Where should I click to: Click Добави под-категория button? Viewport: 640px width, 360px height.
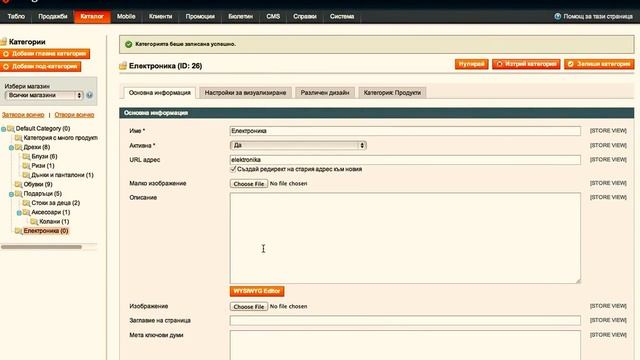(40, 66)
